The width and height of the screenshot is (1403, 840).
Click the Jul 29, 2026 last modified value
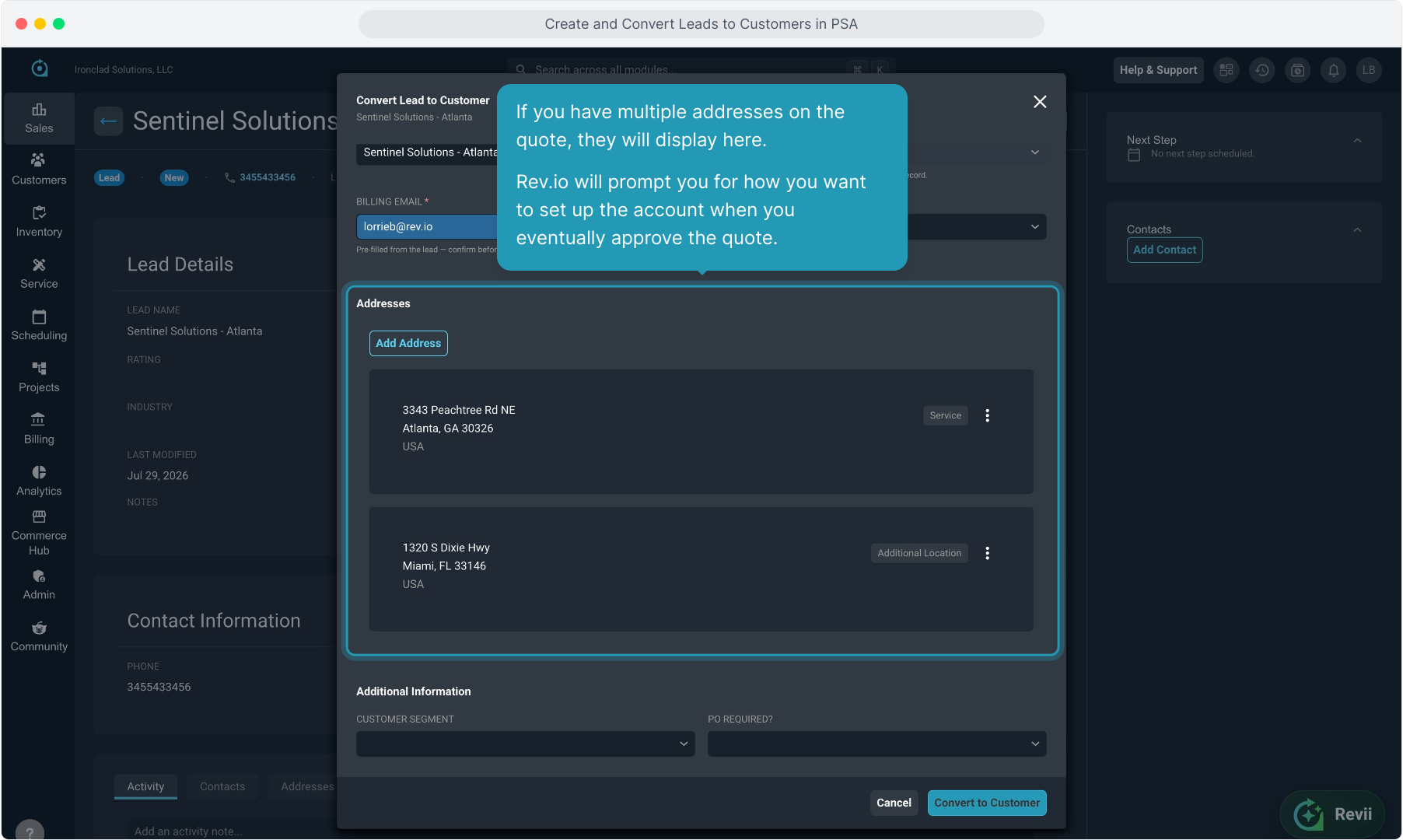click(158, 475)
